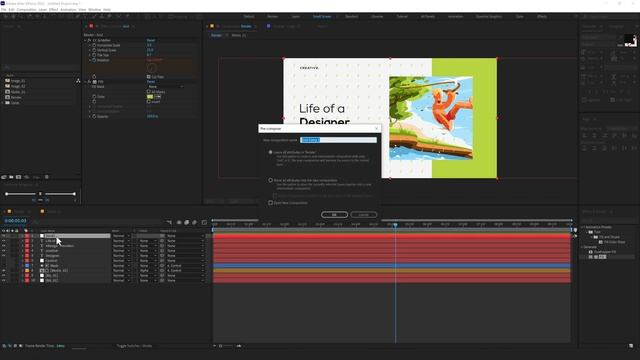Toggle visibility of the Media_01 layer
The image size is (640, 360).
[4, 271]
